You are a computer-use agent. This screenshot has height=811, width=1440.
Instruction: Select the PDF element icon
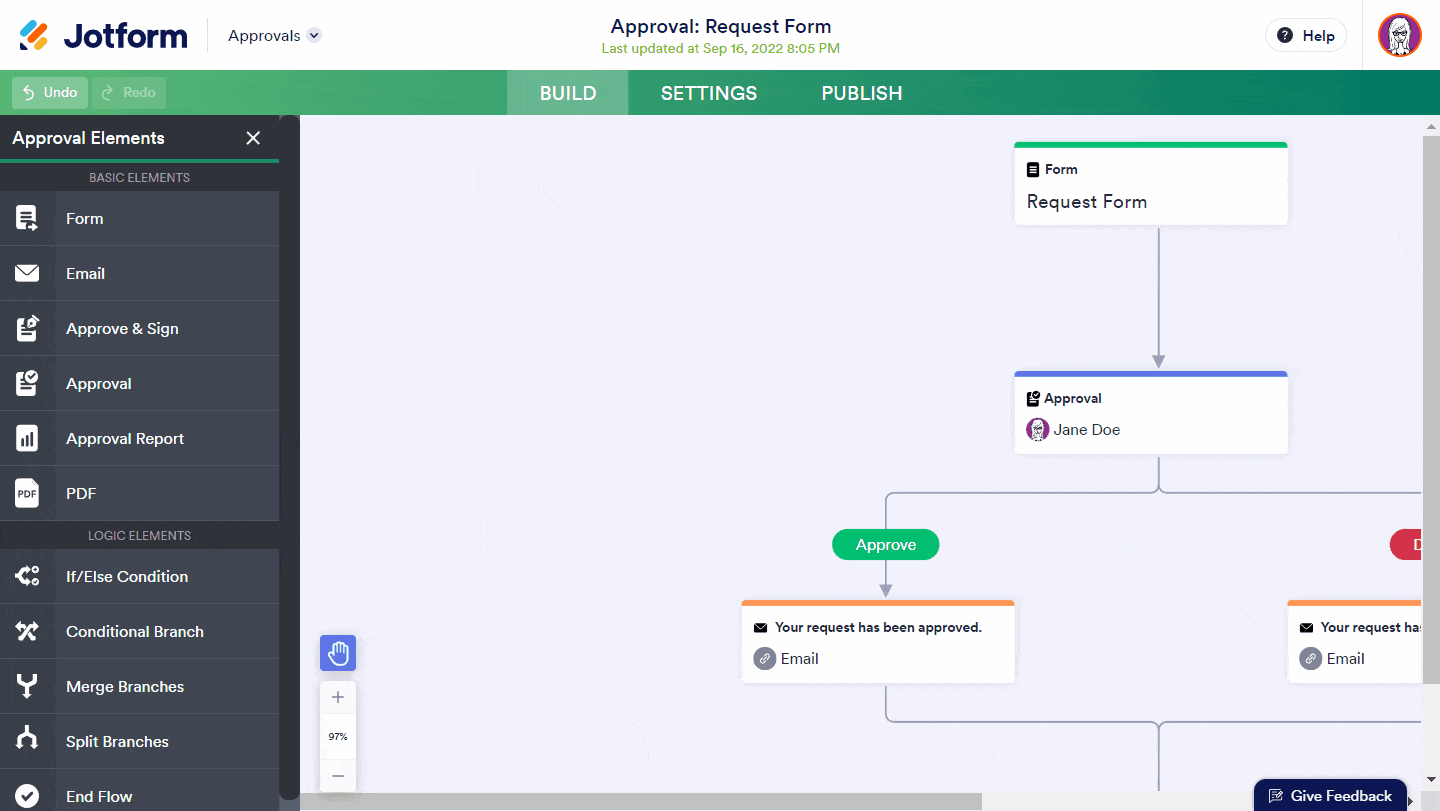pyautogui.click(x=27, y=493)
